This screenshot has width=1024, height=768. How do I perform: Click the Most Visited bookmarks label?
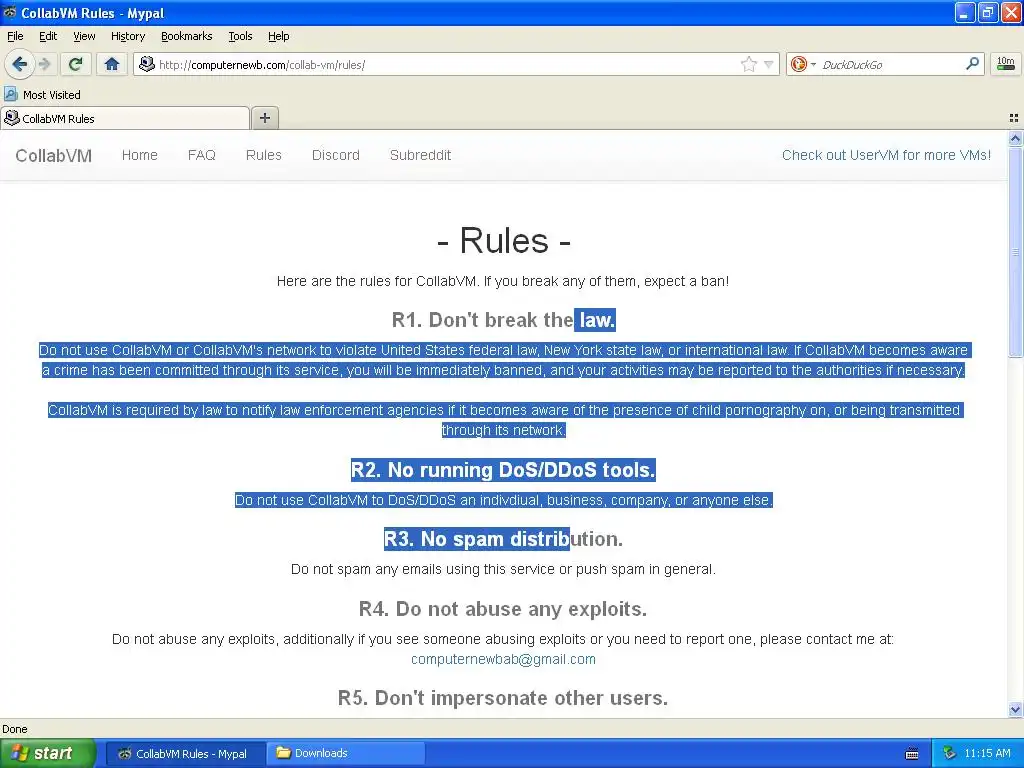coord(52,95)
